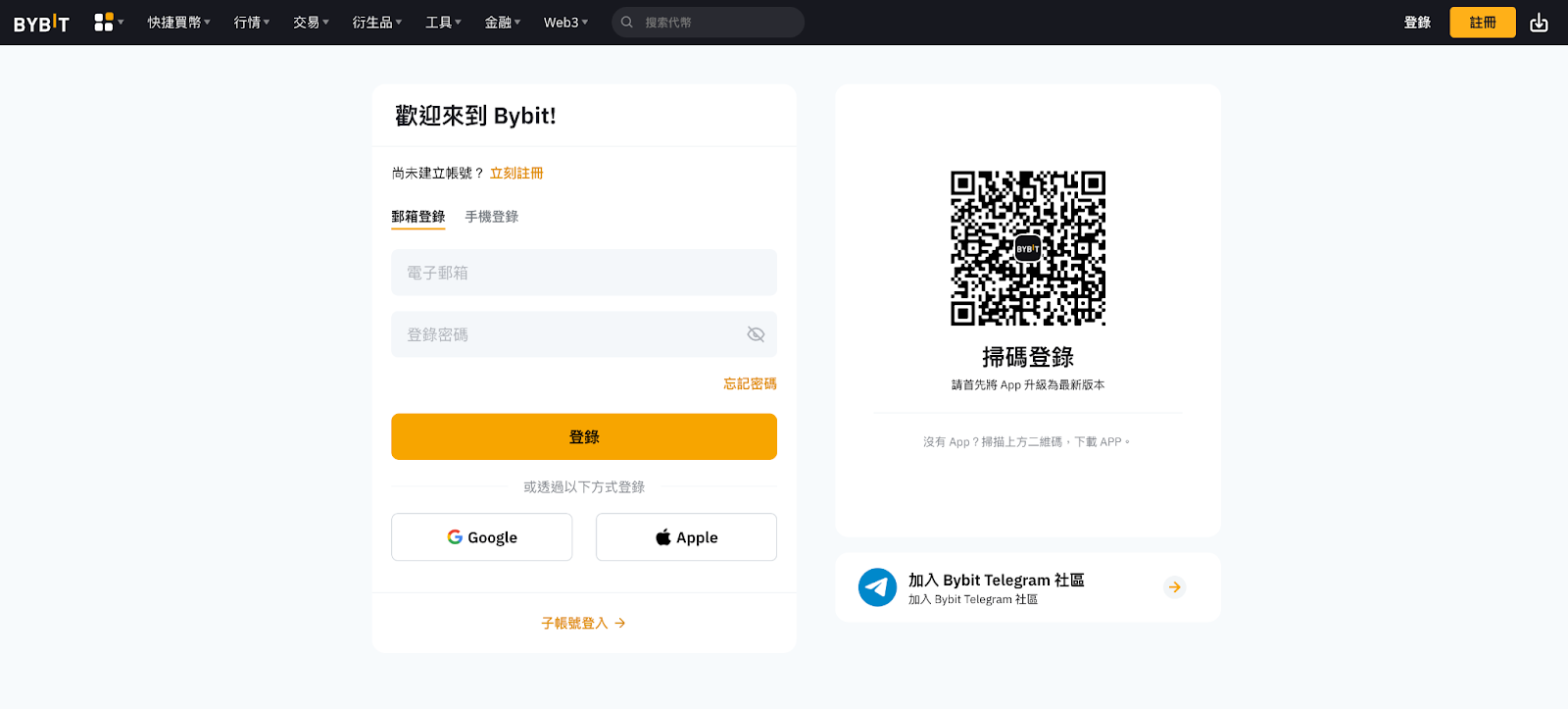
Task: Click the 登錄 link in header
Action: point(1417,23)
